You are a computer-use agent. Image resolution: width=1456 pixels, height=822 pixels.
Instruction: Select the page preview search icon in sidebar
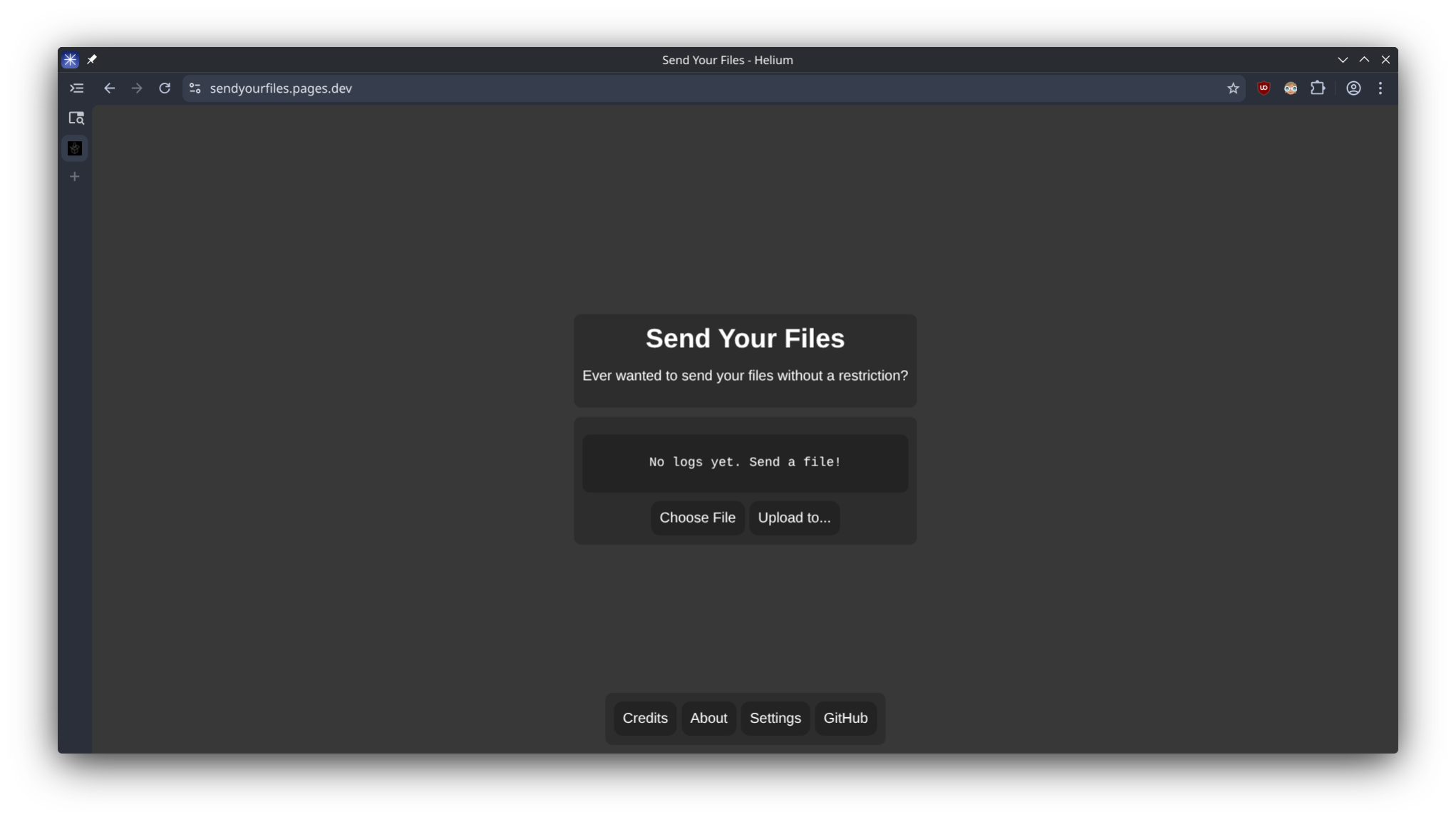click(x=76, y=118)
